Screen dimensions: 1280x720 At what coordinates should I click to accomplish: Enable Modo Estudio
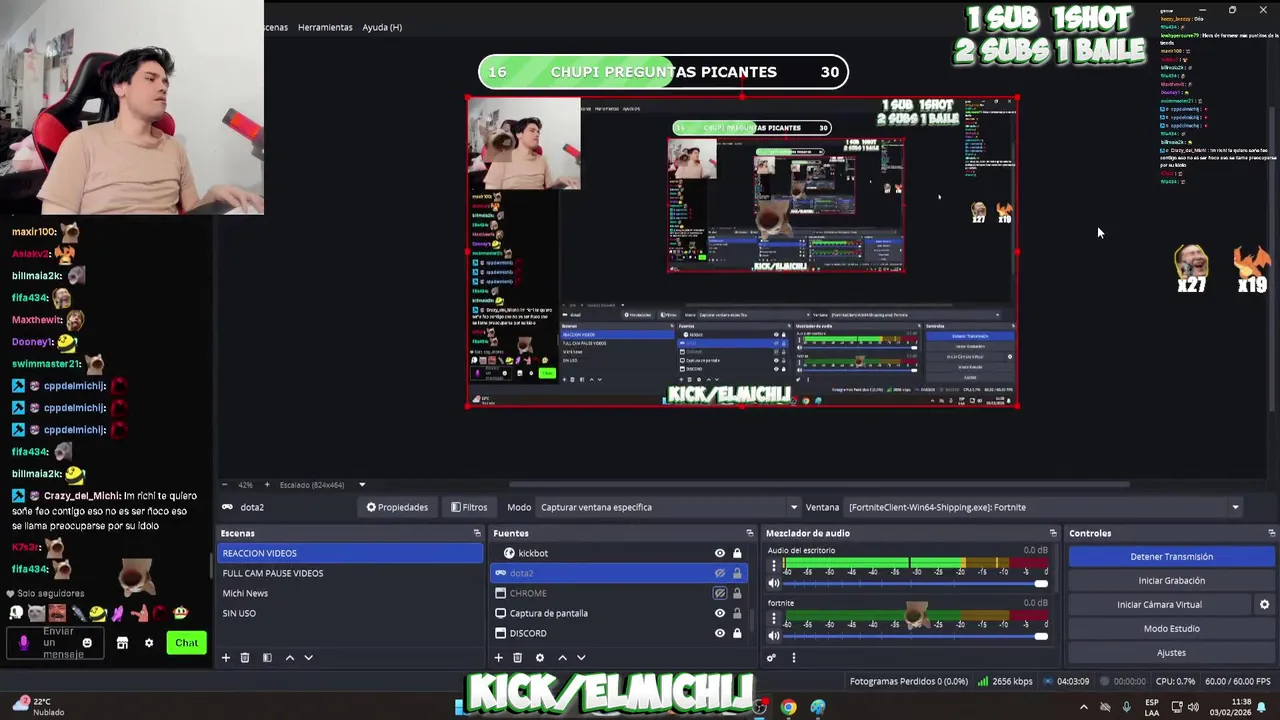coord(1171,629)
